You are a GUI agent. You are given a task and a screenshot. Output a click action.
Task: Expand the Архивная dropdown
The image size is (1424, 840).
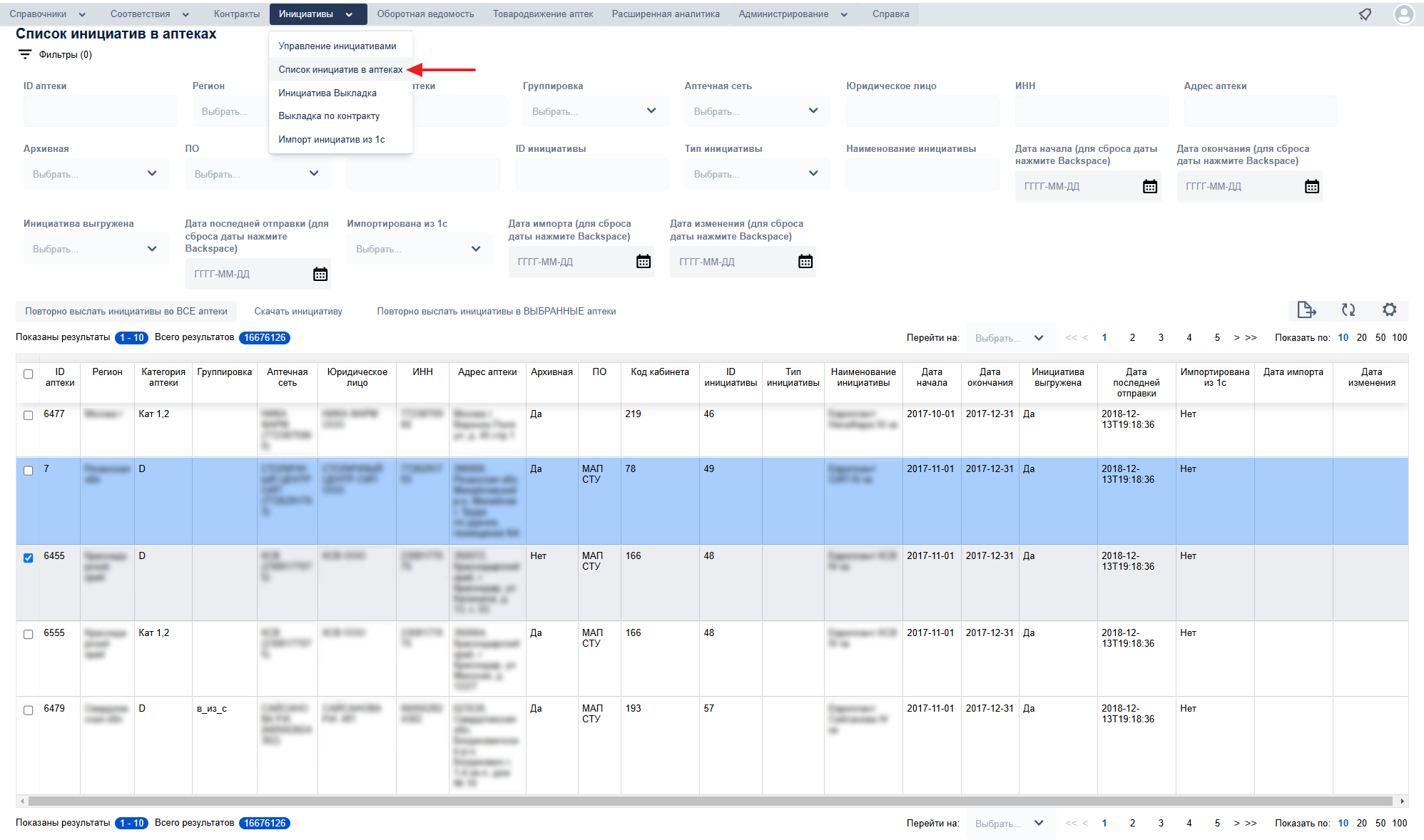click(96, 174)
